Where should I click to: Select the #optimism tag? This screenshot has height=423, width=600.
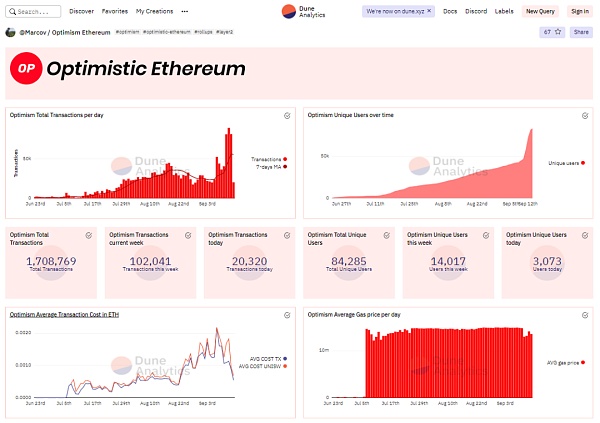[127, 32]
